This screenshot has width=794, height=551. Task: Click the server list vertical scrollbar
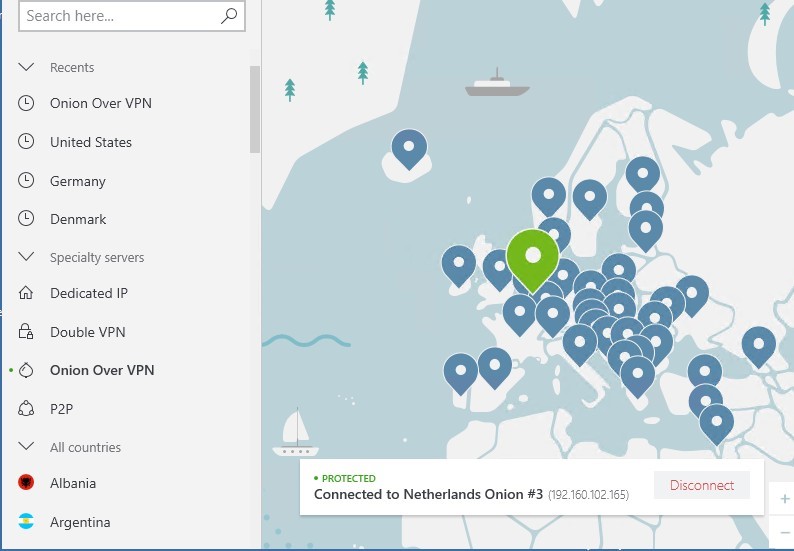[255, 108]
